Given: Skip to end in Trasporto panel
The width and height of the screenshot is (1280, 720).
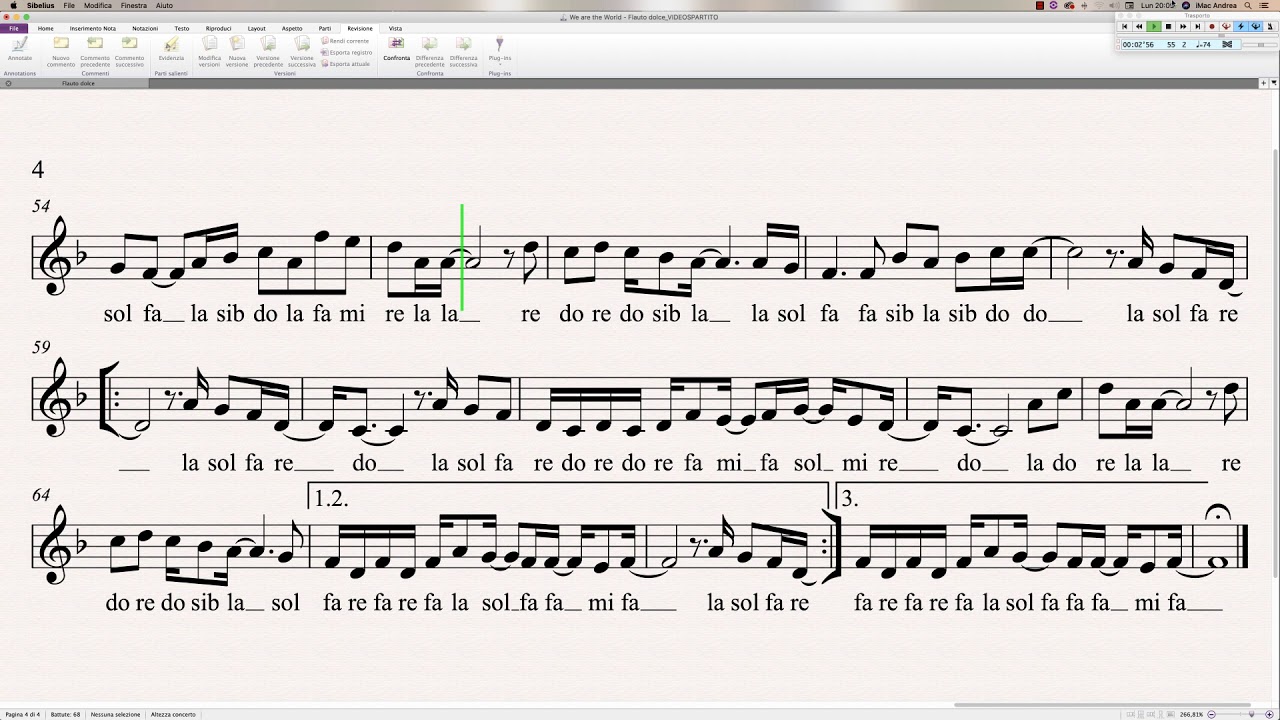Looking at the screenshot, I should pos(1197,27).
